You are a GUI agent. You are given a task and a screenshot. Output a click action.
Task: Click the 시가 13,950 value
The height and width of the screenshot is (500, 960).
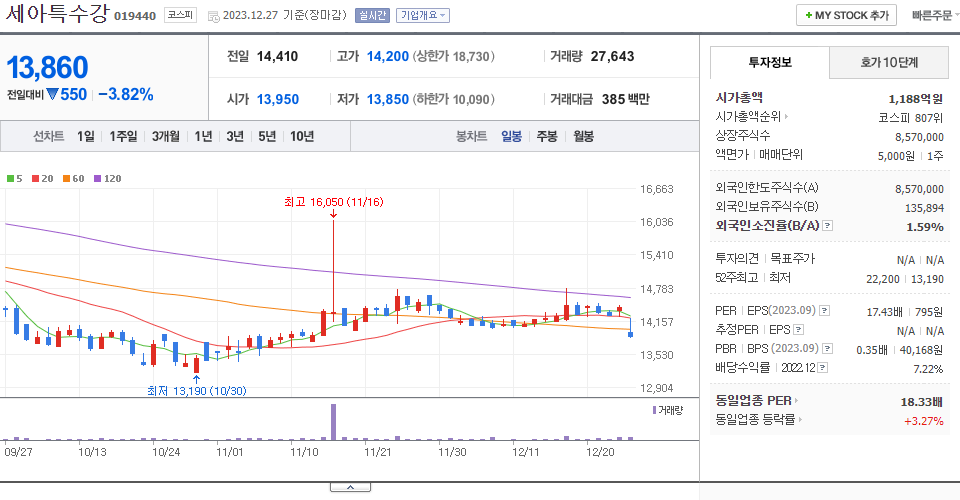pos(278,99)
